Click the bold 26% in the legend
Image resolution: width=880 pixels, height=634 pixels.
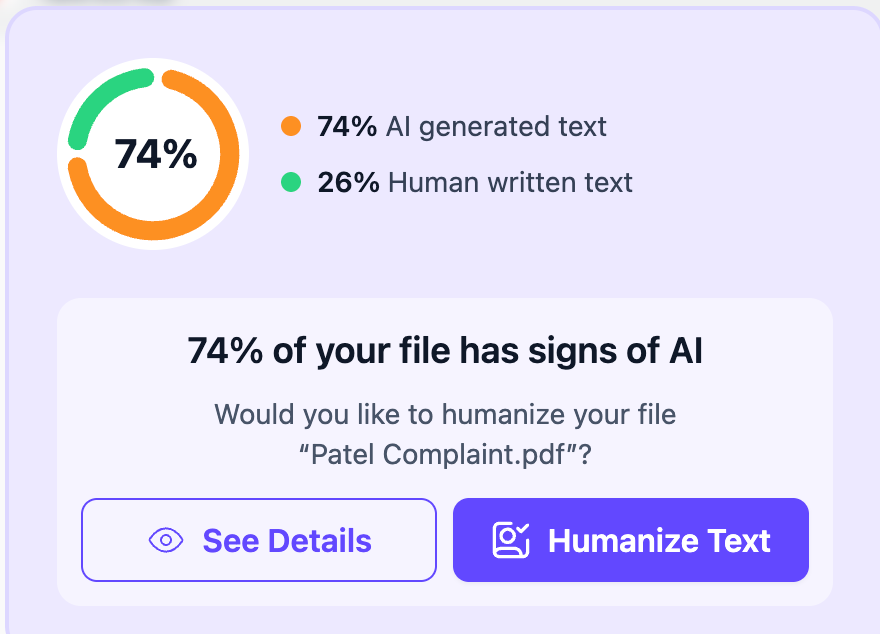(348, 183)
